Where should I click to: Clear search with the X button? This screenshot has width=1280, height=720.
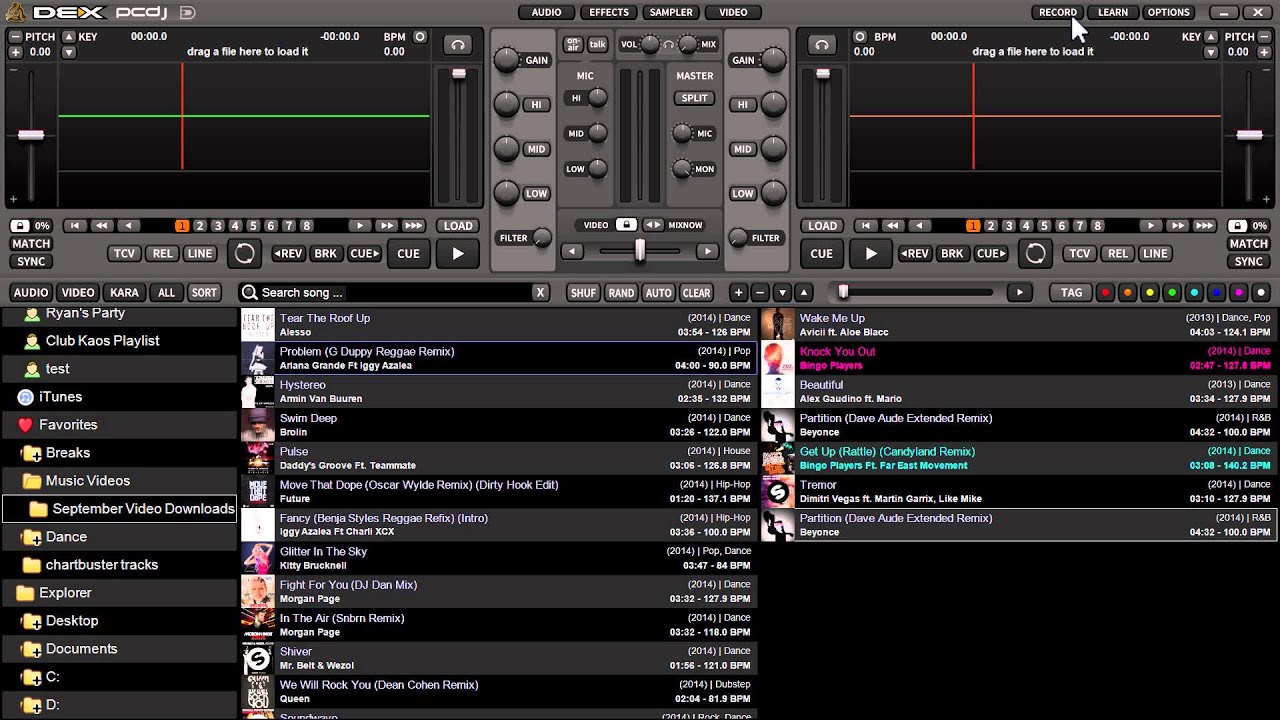coord(540,292)
